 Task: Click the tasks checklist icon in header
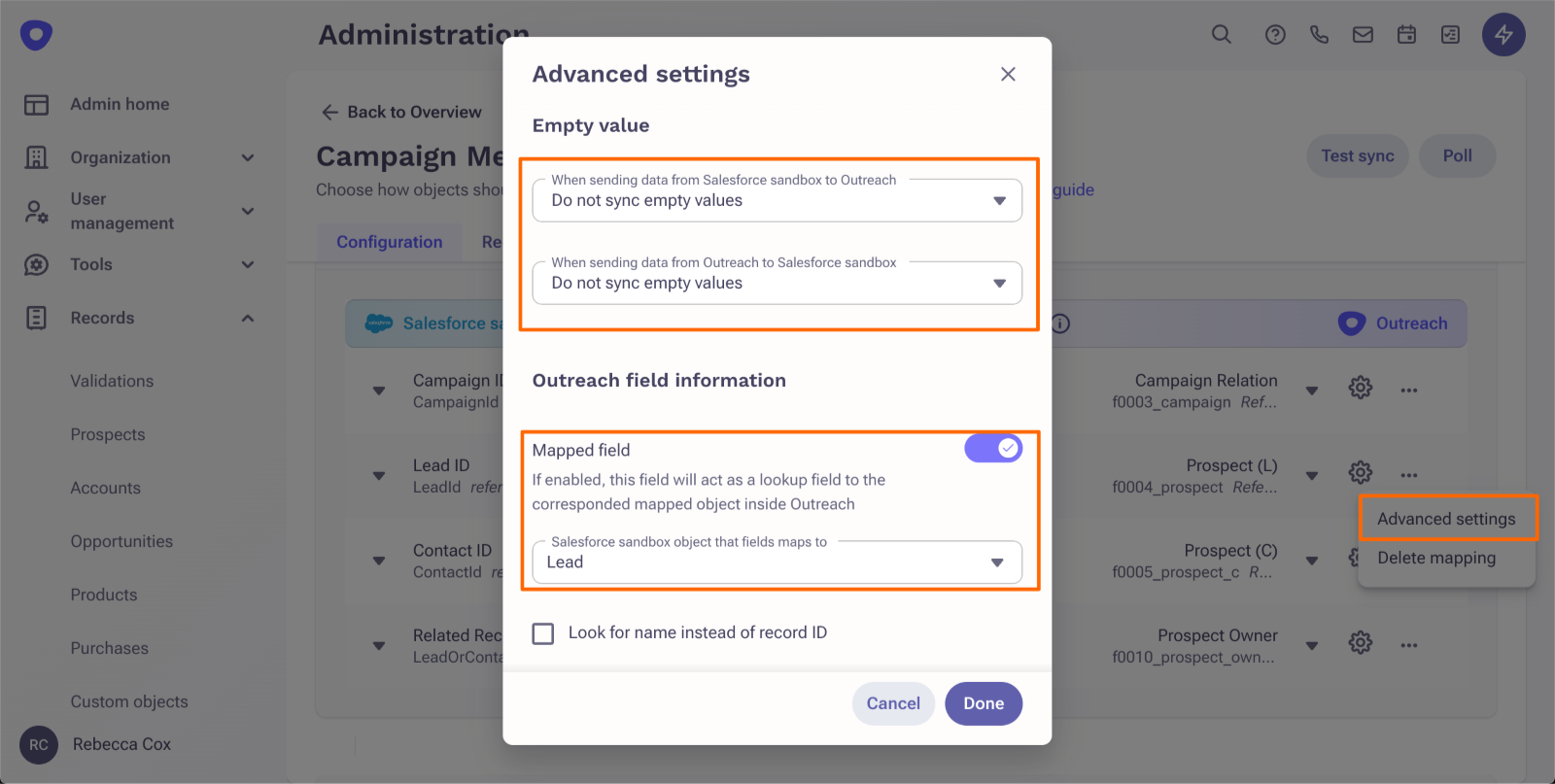(x=1450, y=35)
